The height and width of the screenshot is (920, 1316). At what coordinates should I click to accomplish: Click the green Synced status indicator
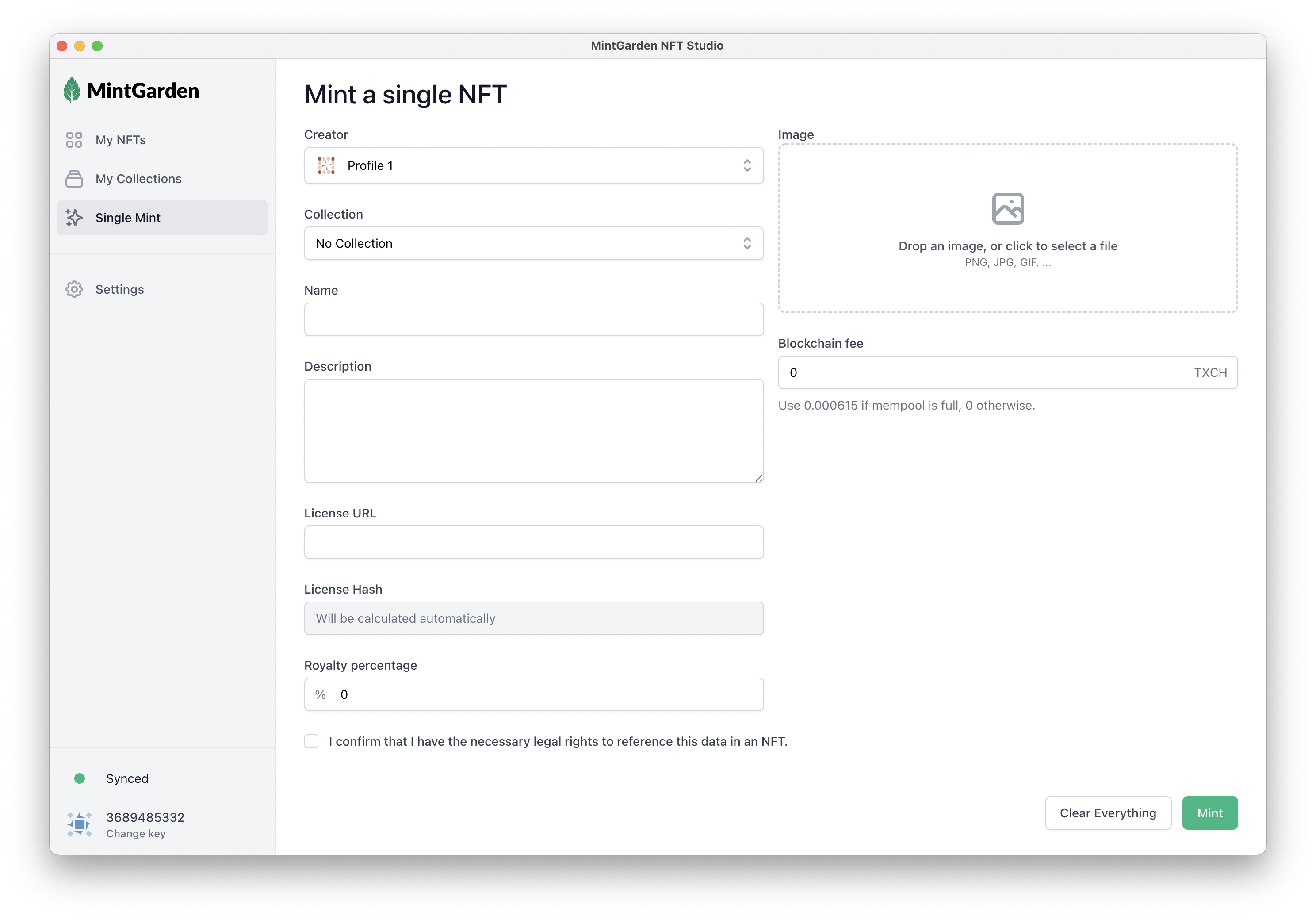coord(79,778)
